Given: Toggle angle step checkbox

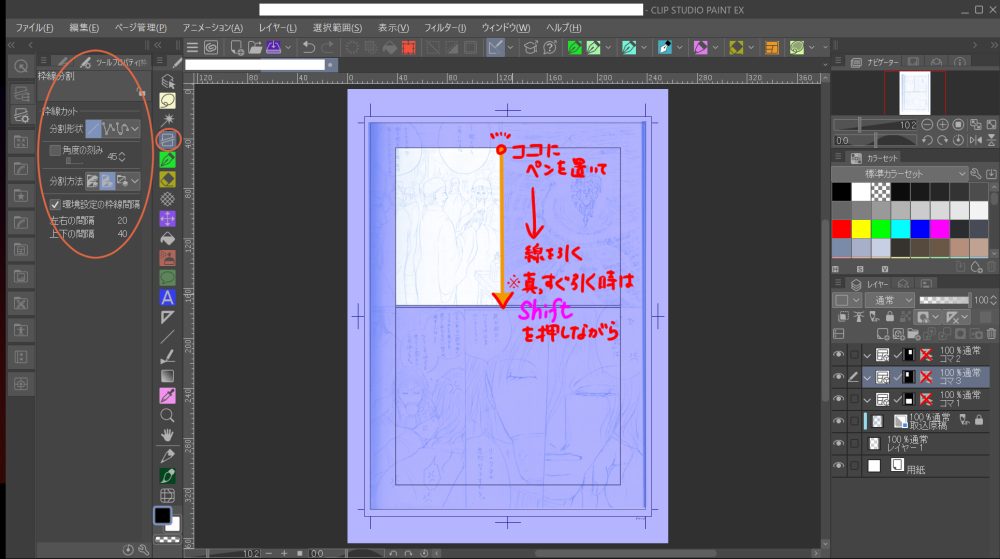Looking at the screenshot, I should pos(55,150).
